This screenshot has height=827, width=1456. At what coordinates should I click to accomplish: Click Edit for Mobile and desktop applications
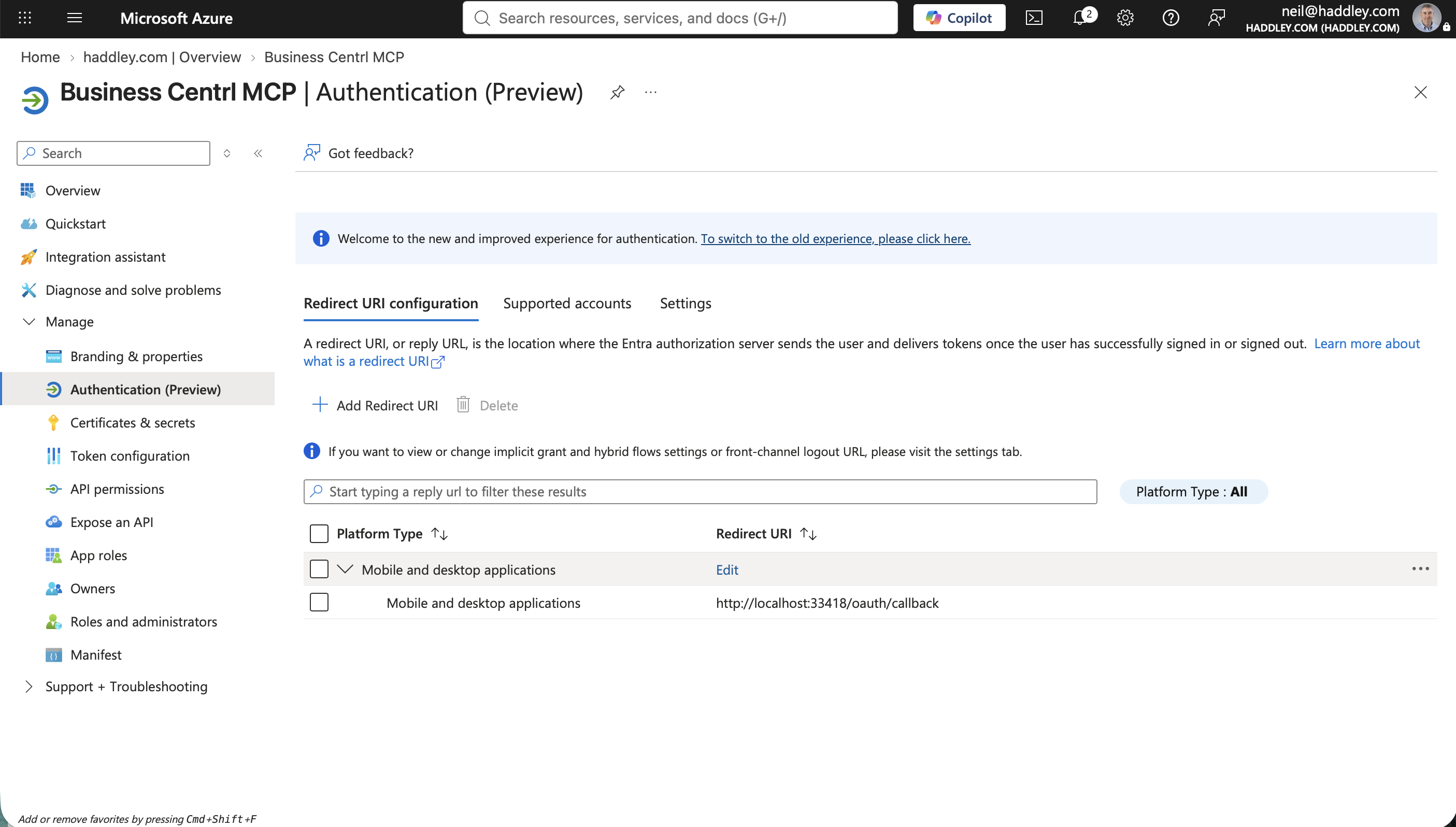click(727, 569)
